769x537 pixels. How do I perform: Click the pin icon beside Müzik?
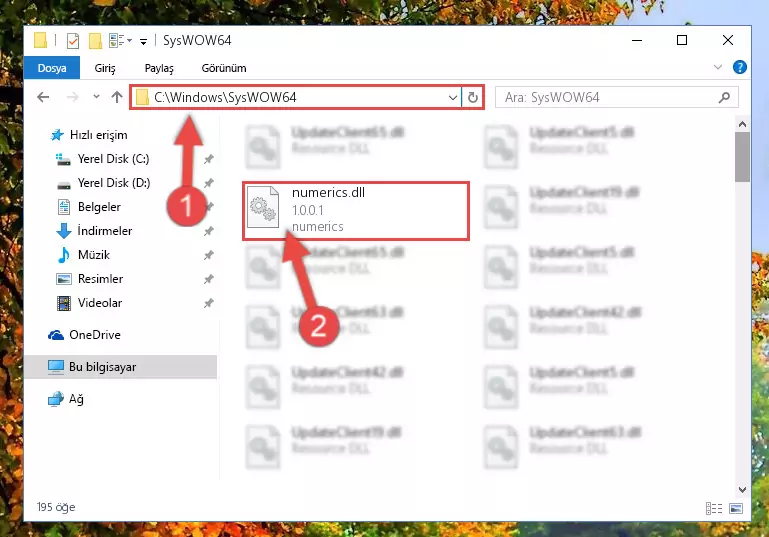[x=208, y=255]
